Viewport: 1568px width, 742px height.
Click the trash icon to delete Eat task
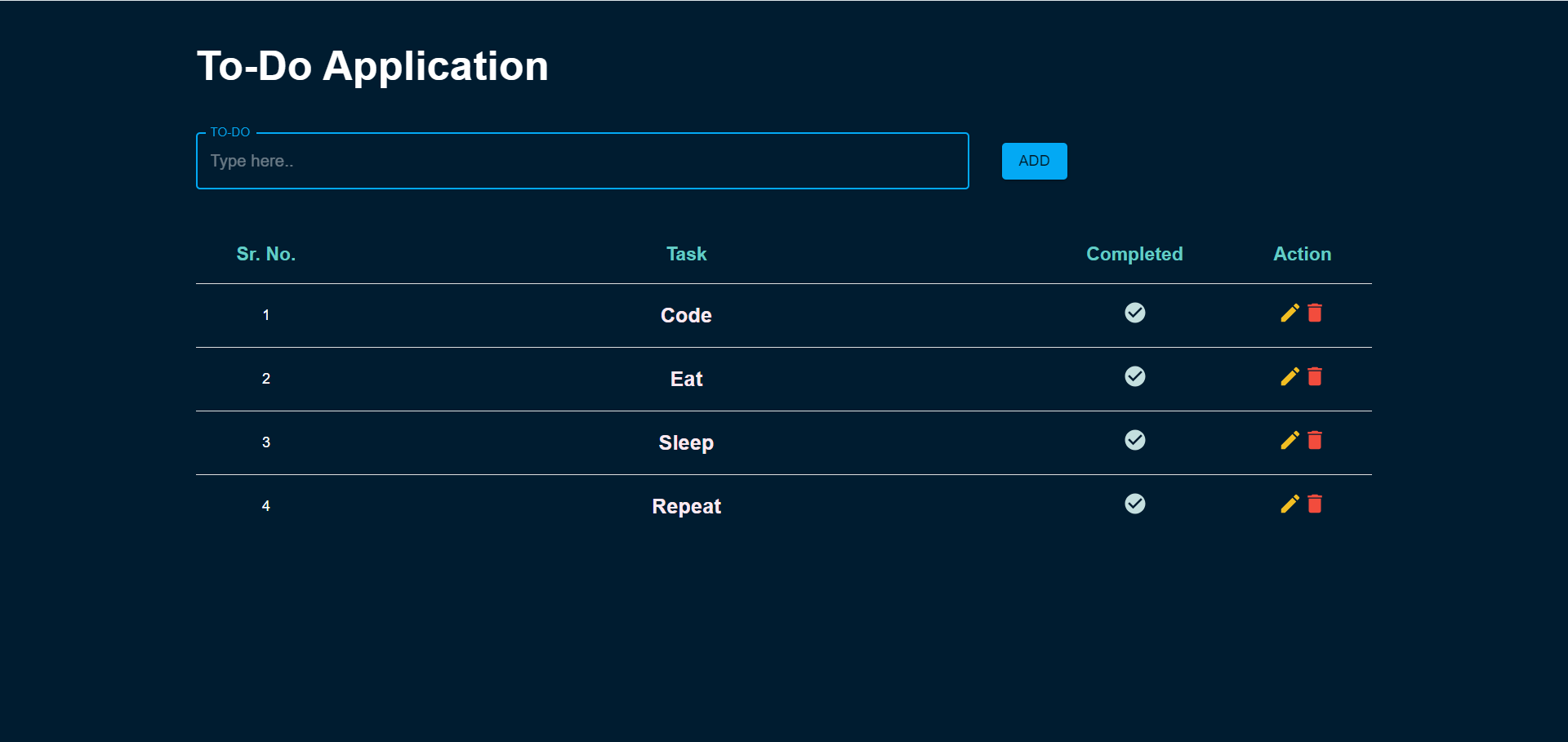click(1315, 376)
